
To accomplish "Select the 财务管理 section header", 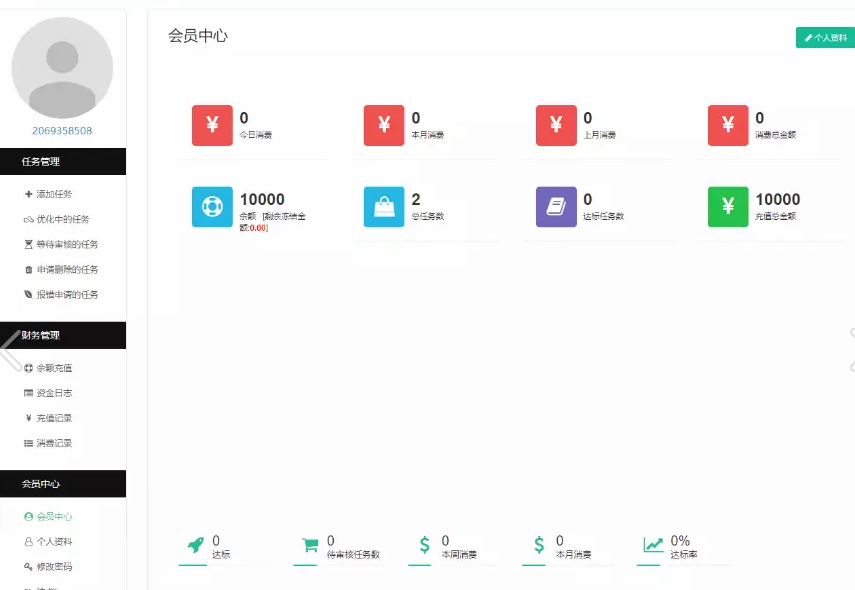I will (x=63, y=335).
